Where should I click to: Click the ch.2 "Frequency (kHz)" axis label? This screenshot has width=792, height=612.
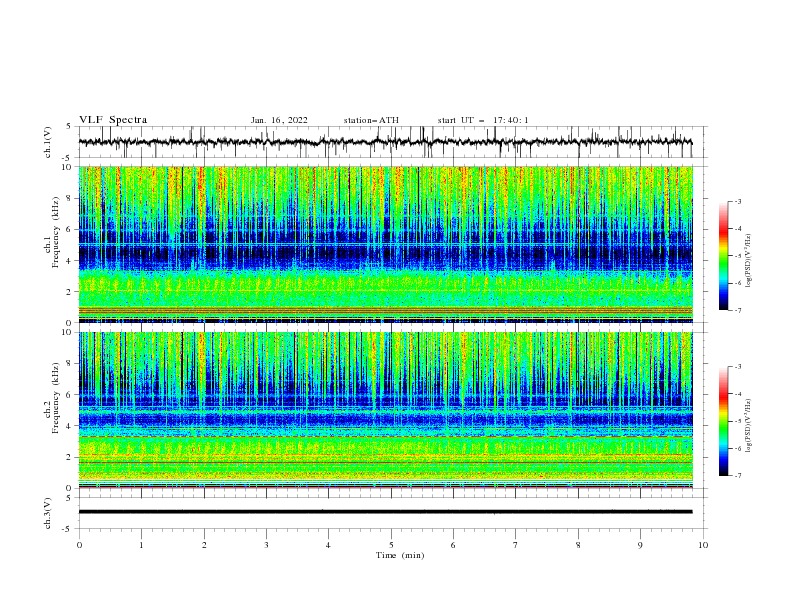pyautogui.click(x=57, y=397)
